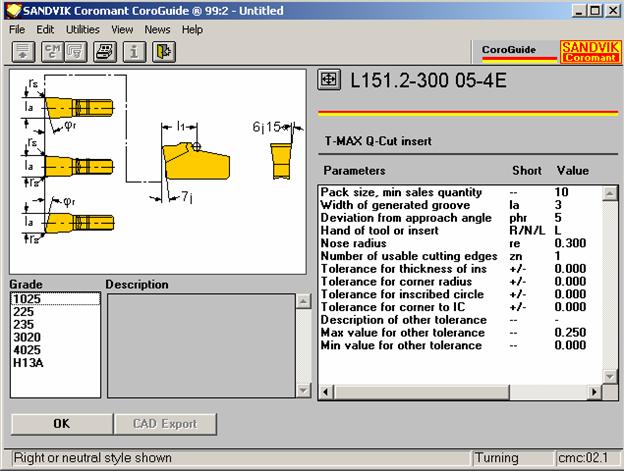The width and height of the screenshot is (624, 471).
Task: Click the SANDVIK Coromant logo
Action: (591, 52)
